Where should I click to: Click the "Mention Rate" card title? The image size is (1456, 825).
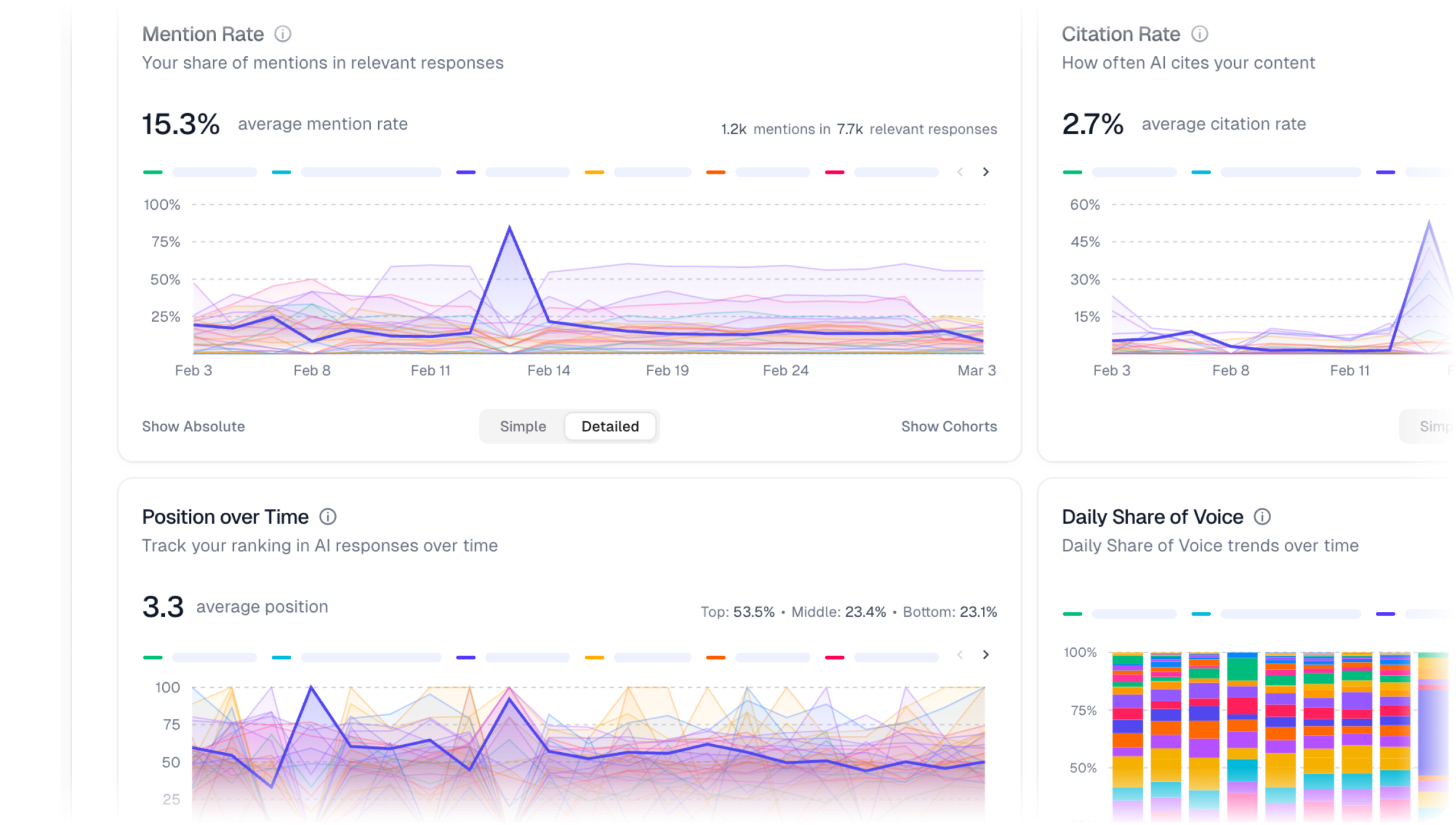click(x=203, y=34)
